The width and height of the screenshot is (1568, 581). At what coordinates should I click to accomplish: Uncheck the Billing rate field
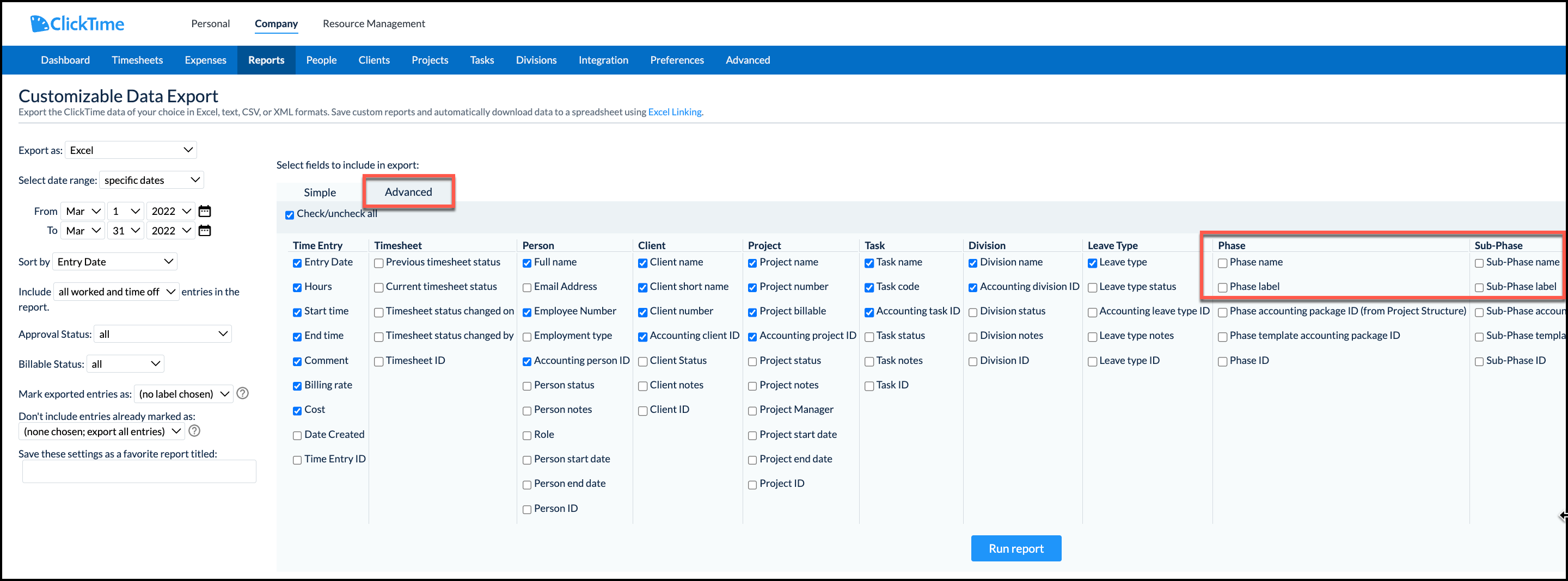point(297,386)
